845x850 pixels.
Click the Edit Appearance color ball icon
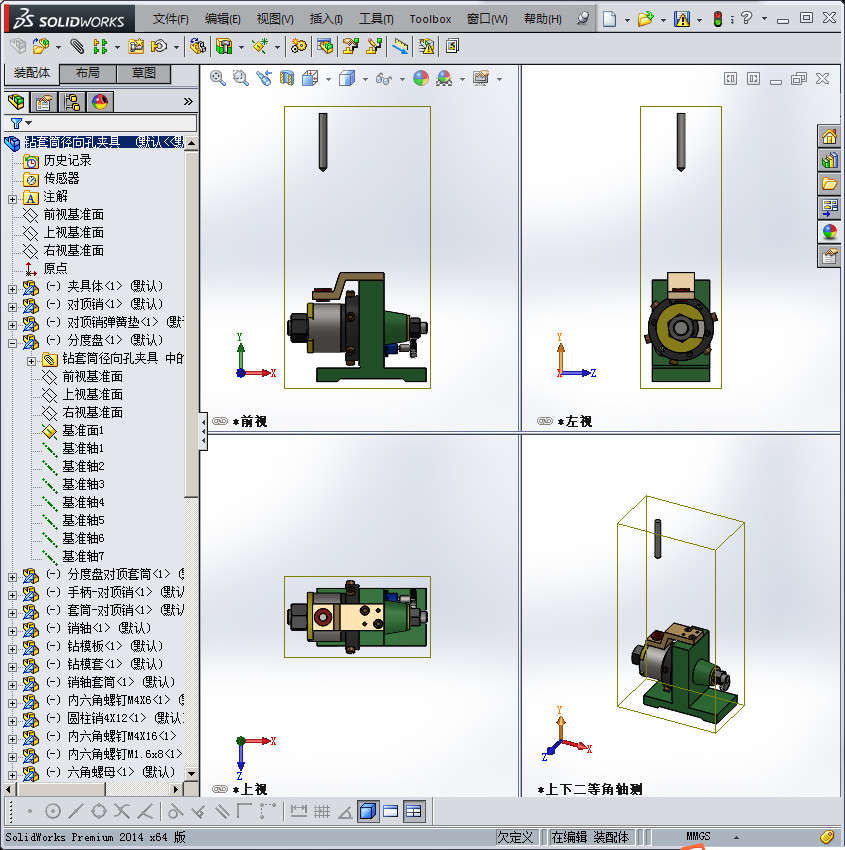pos(421,79)
